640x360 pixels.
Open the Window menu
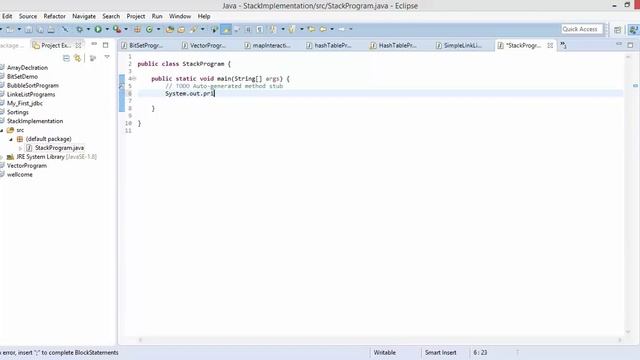point(180,16)
